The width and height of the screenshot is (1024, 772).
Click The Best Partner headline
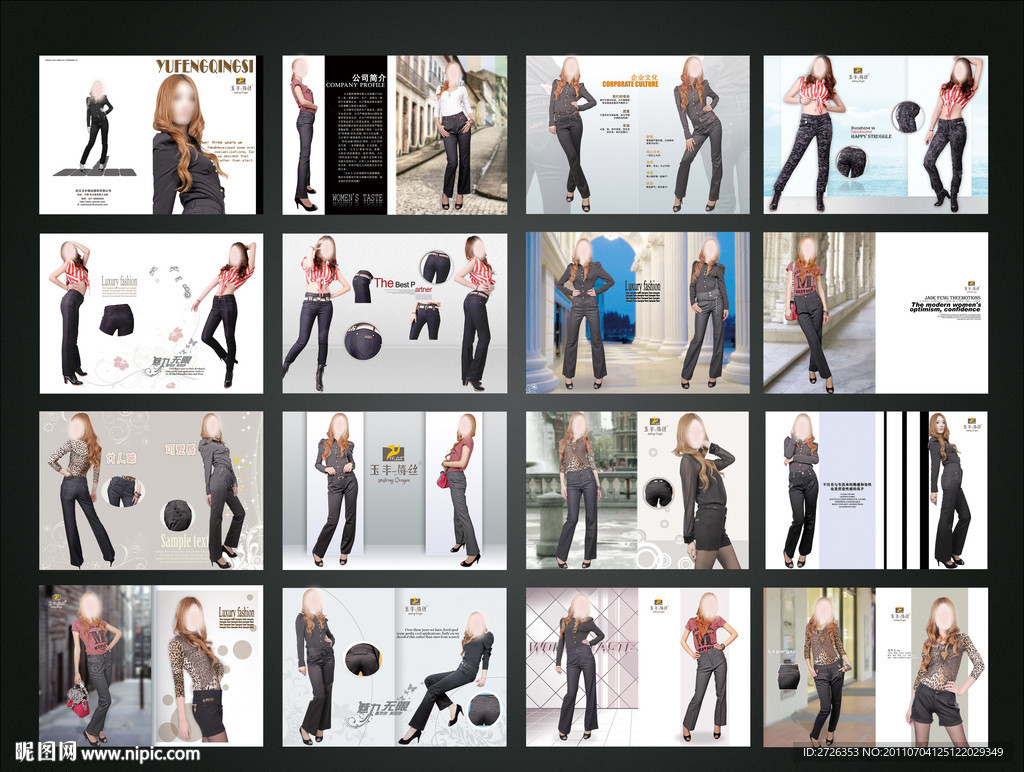point(403,284)
